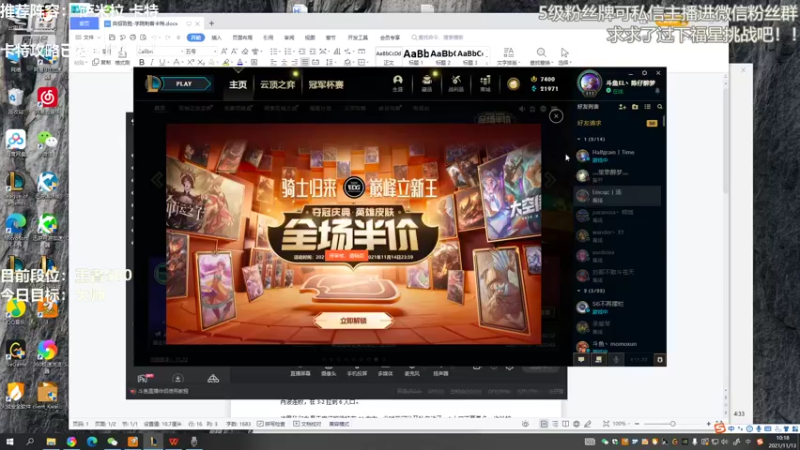Collapse the first friend group
This screenshot has height=450, width=800.
click(579, 139)
